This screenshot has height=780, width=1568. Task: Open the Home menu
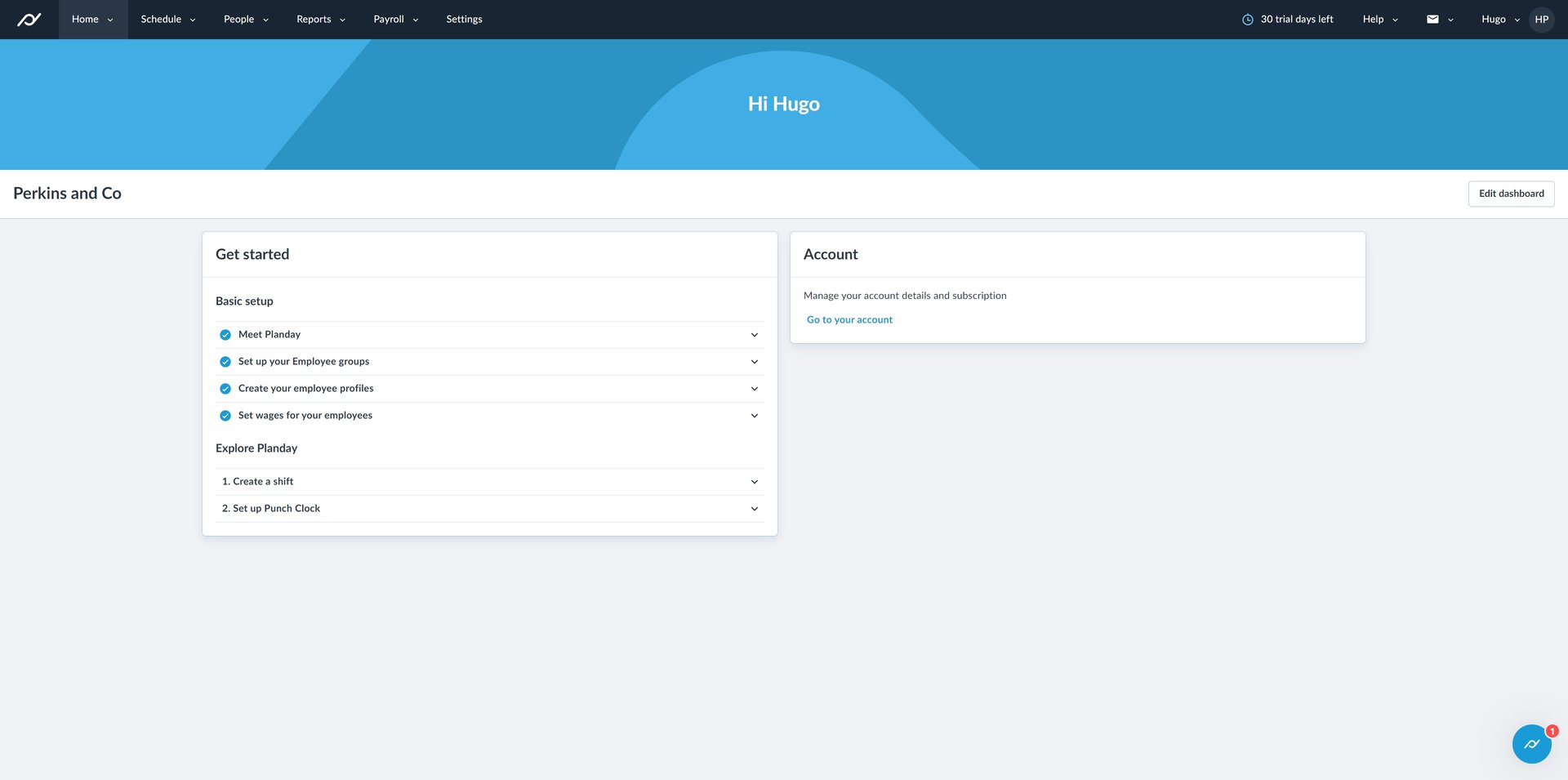pyautogui.click(x=93, y=20)
